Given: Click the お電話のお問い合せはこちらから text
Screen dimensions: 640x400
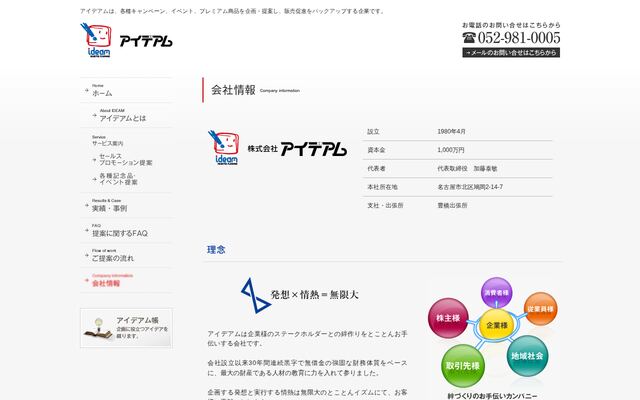Looking at the screenshot, I should click(511, 25).
